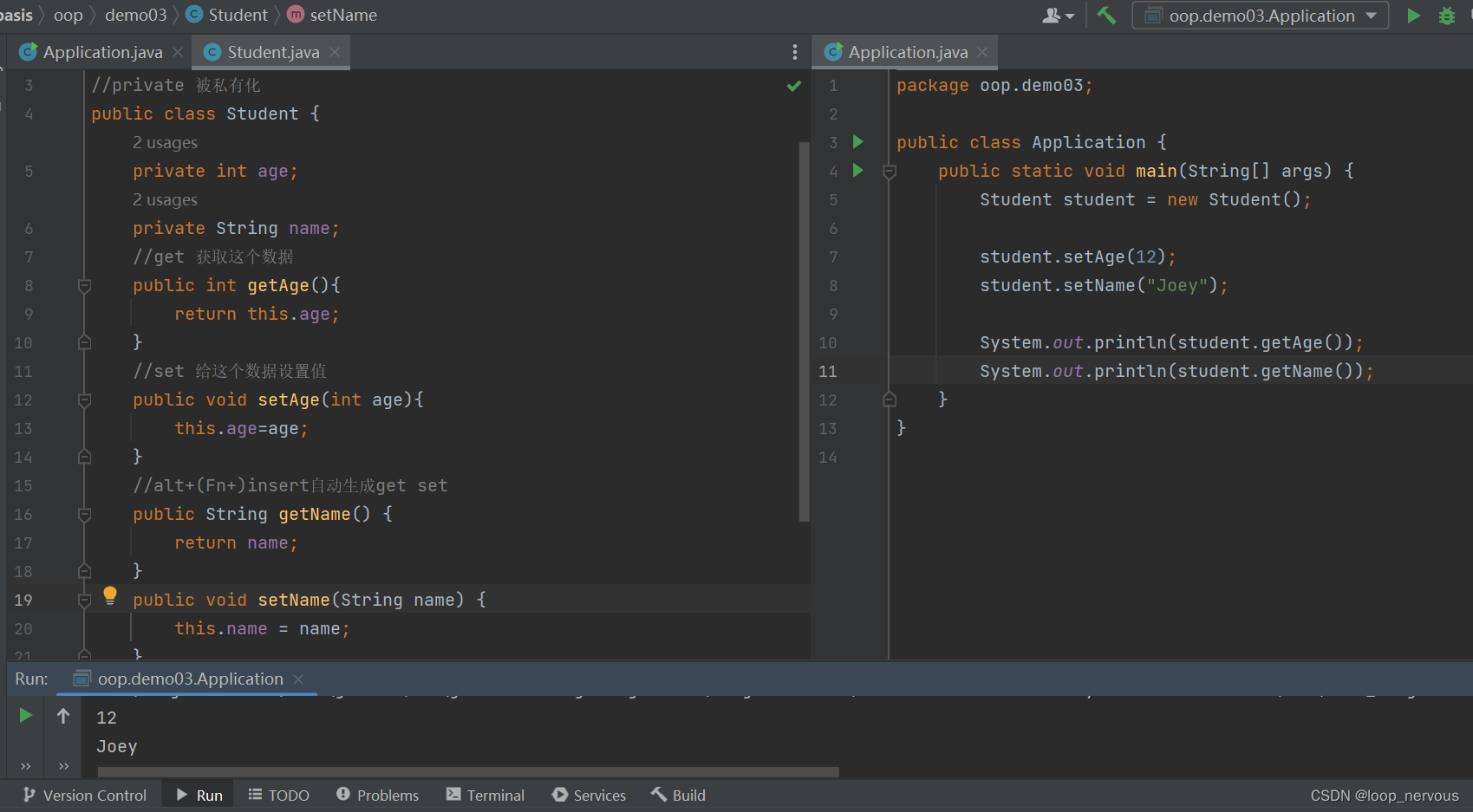
Task: Select Application.java tab in right editor
Action: [x=907, y=52]
